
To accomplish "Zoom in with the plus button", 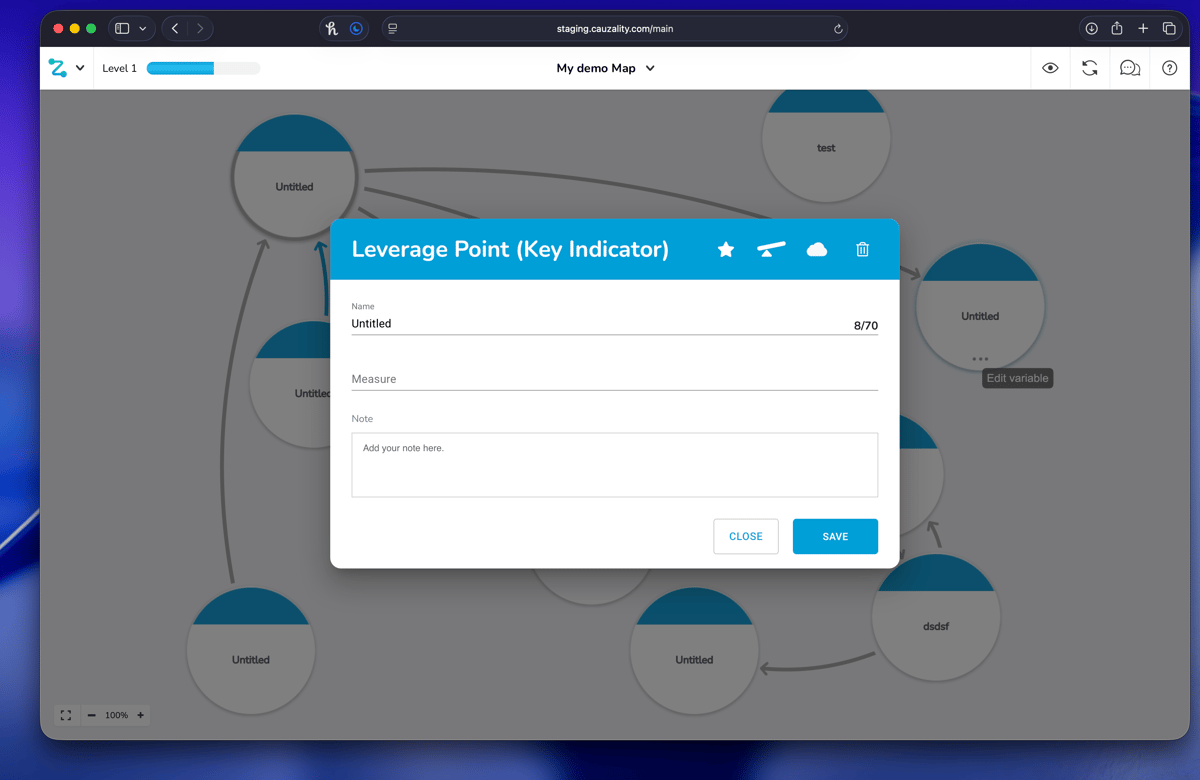I will [x=141, y=715].
